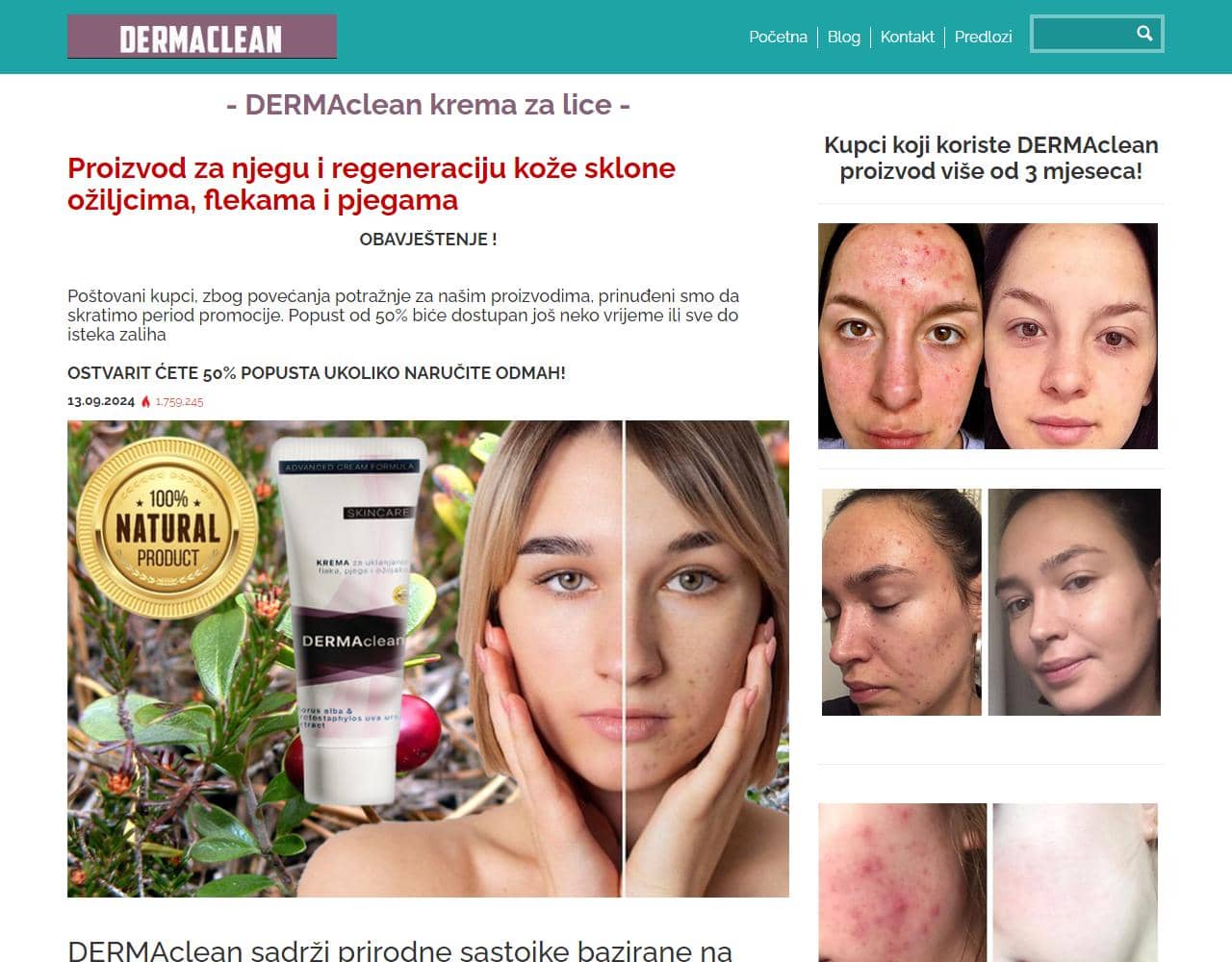1232x962 pixels.
Task: Click the DERMACLEAN logo banner
Action: tap(202, 37)
